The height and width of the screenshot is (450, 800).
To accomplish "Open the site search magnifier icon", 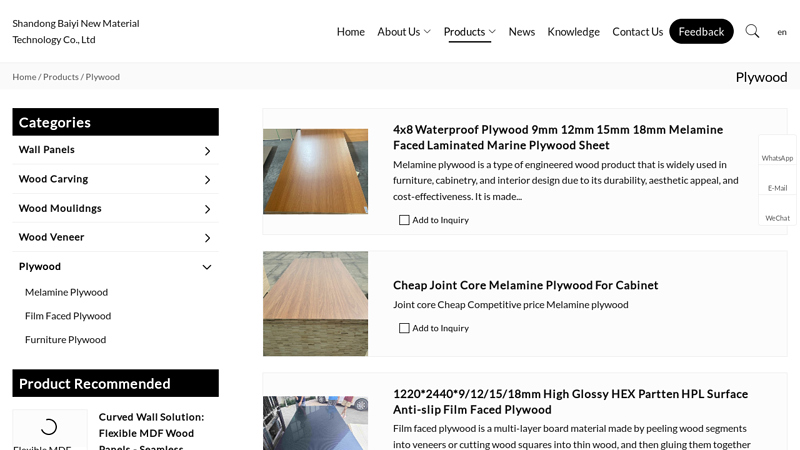I will coord(752,31).
